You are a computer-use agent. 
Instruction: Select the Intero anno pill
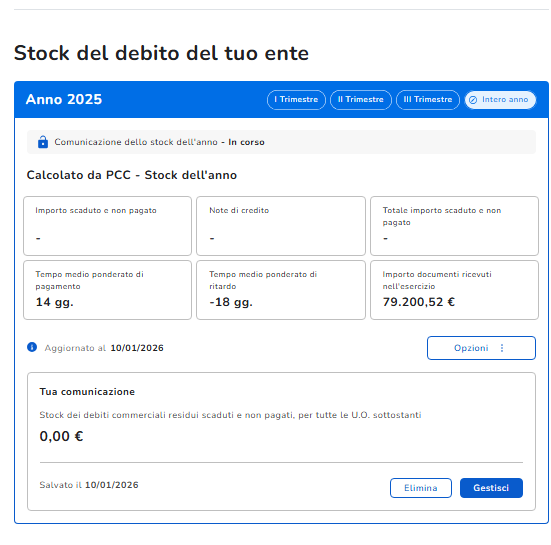point(500,100)
